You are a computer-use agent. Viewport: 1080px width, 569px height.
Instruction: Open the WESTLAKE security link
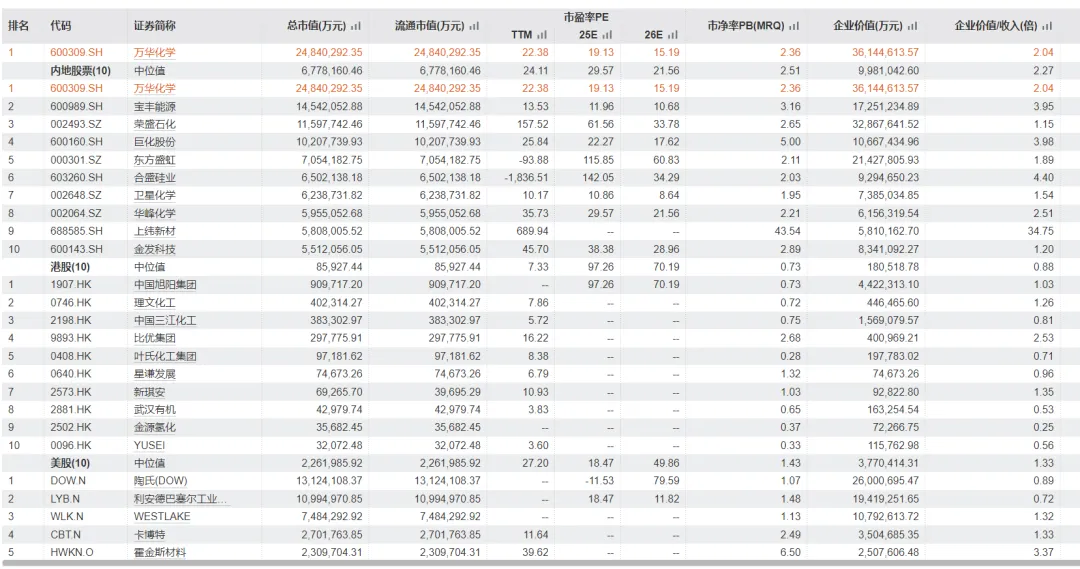(162, 517)
